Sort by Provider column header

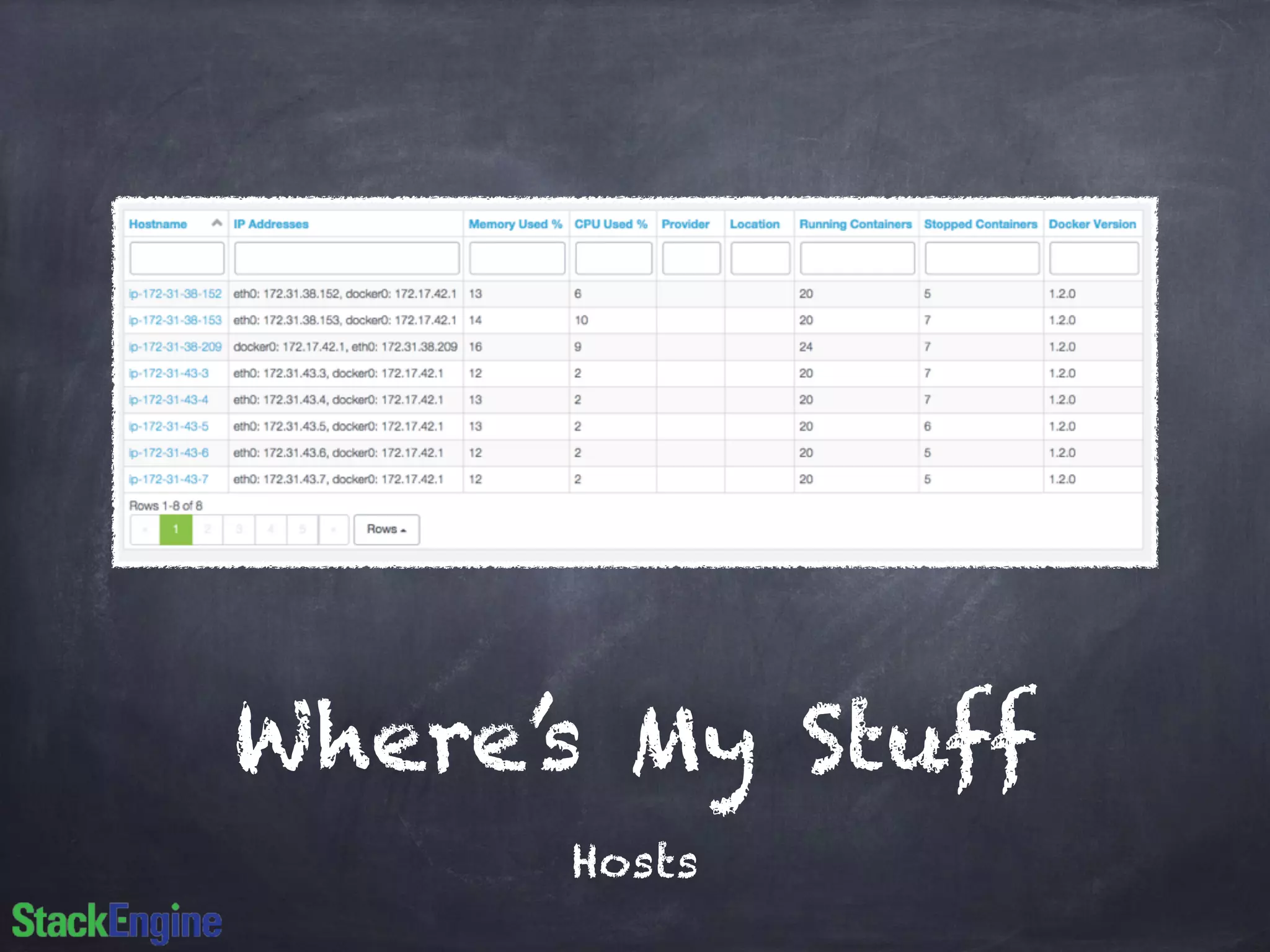pos(685,224)
